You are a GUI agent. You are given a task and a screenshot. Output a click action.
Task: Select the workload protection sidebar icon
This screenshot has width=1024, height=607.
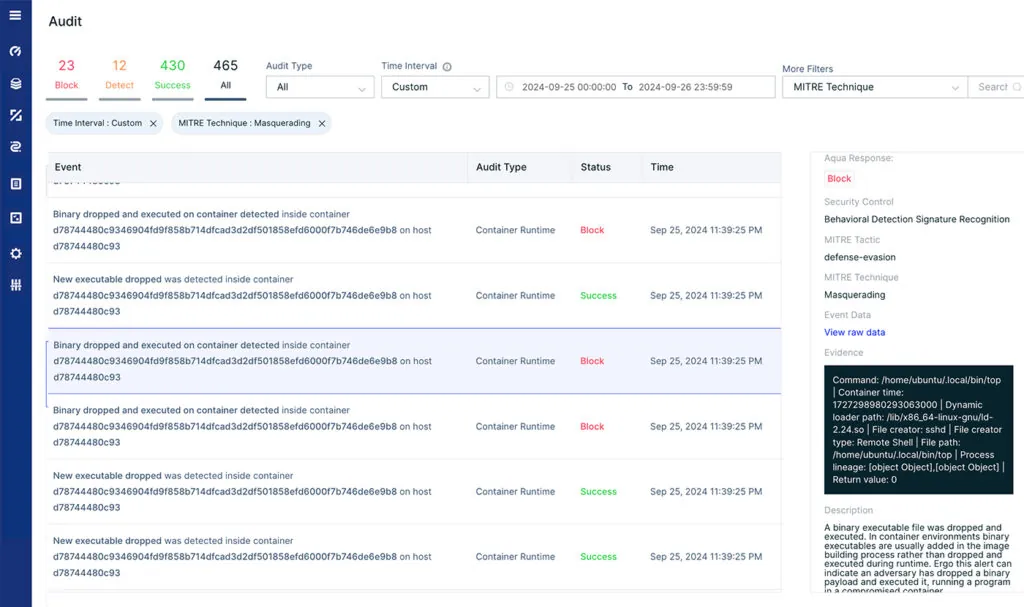click(14, 117)
